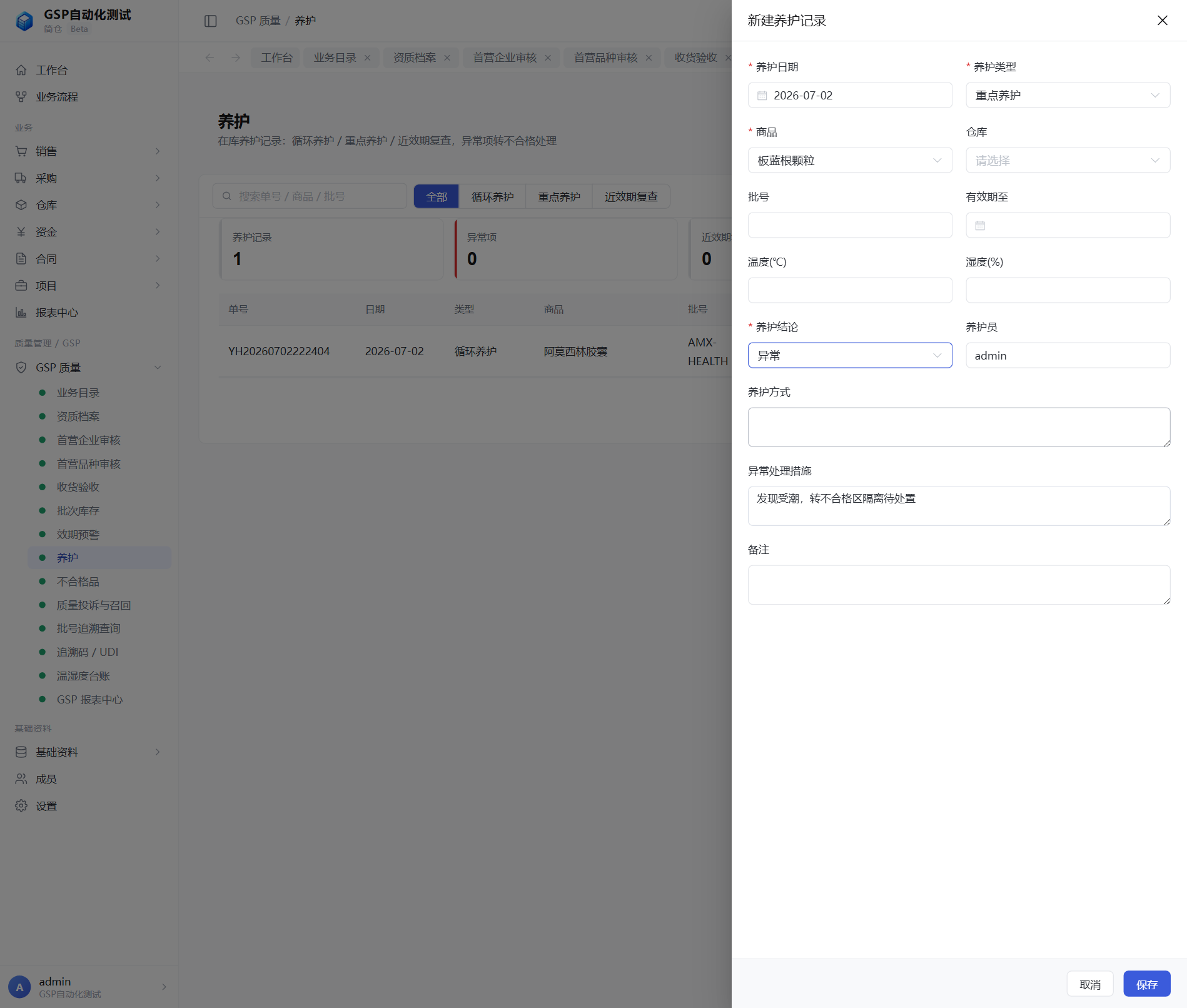Click the 保存 button

(x=1146, y=984)
